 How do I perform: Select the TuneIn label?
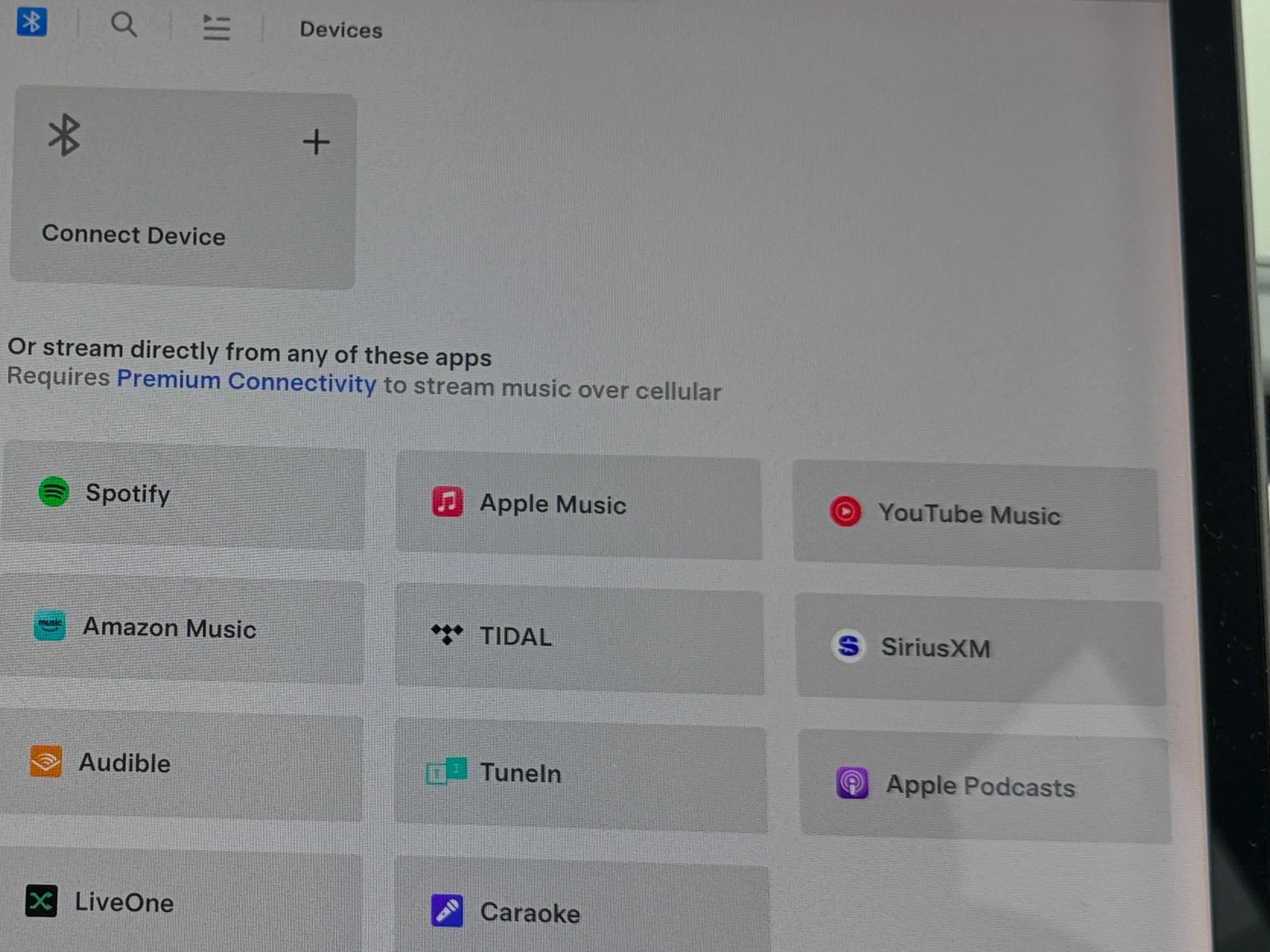[521, 773]
